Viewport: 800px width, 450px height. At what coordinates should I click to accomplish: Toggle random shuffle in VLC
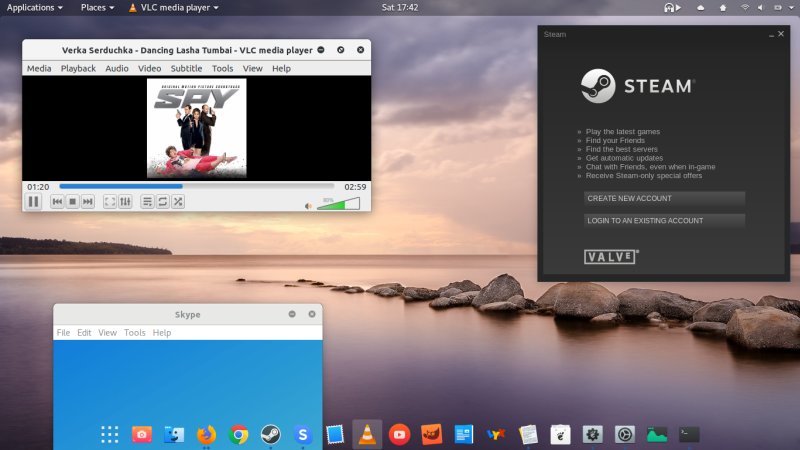(x=177, y=202)
